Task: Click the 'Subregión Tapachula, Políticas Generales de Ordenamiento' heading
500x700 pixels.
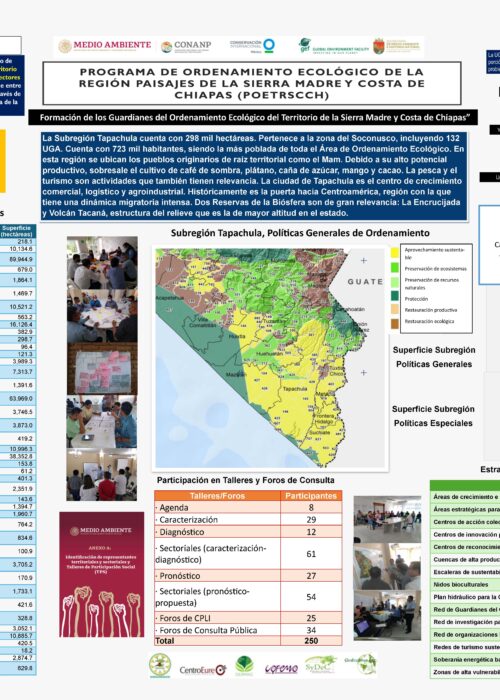Action: tap(300, 233)
